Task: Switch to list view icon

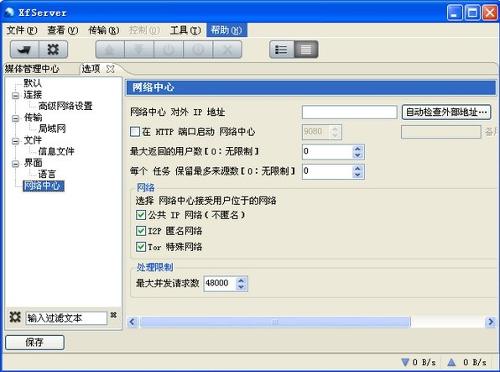Action: [282, 50]
